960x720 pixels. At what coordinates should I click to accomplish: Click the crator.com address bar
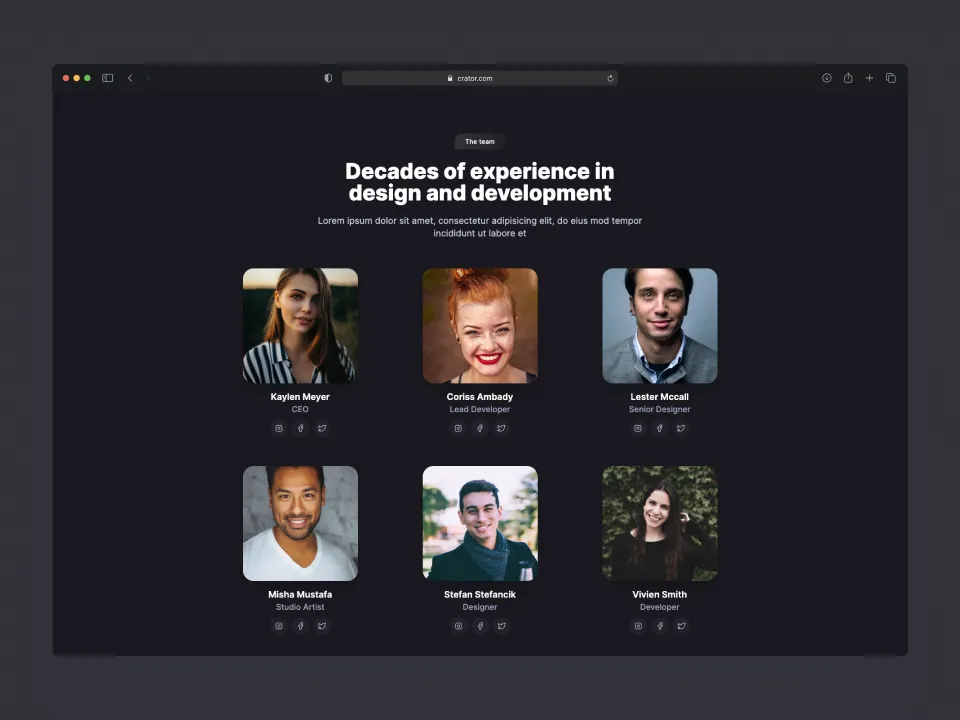click(x=480, y=78)
